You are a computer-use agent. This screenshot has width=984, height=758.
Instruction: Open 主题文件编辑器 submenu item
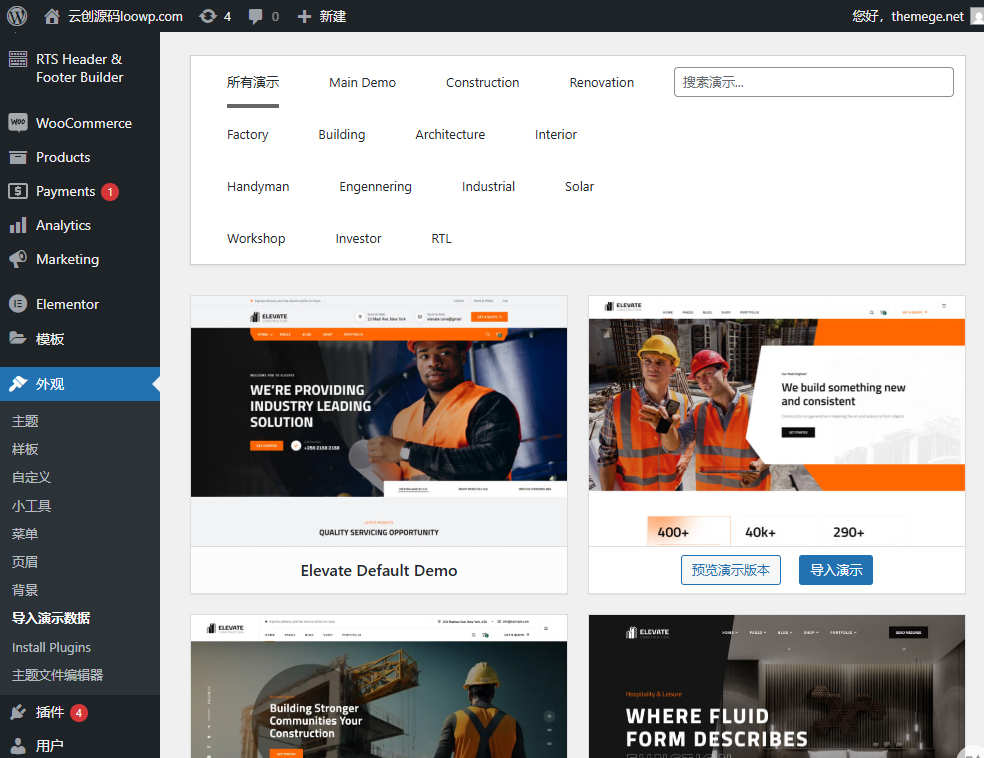point(57,675)
